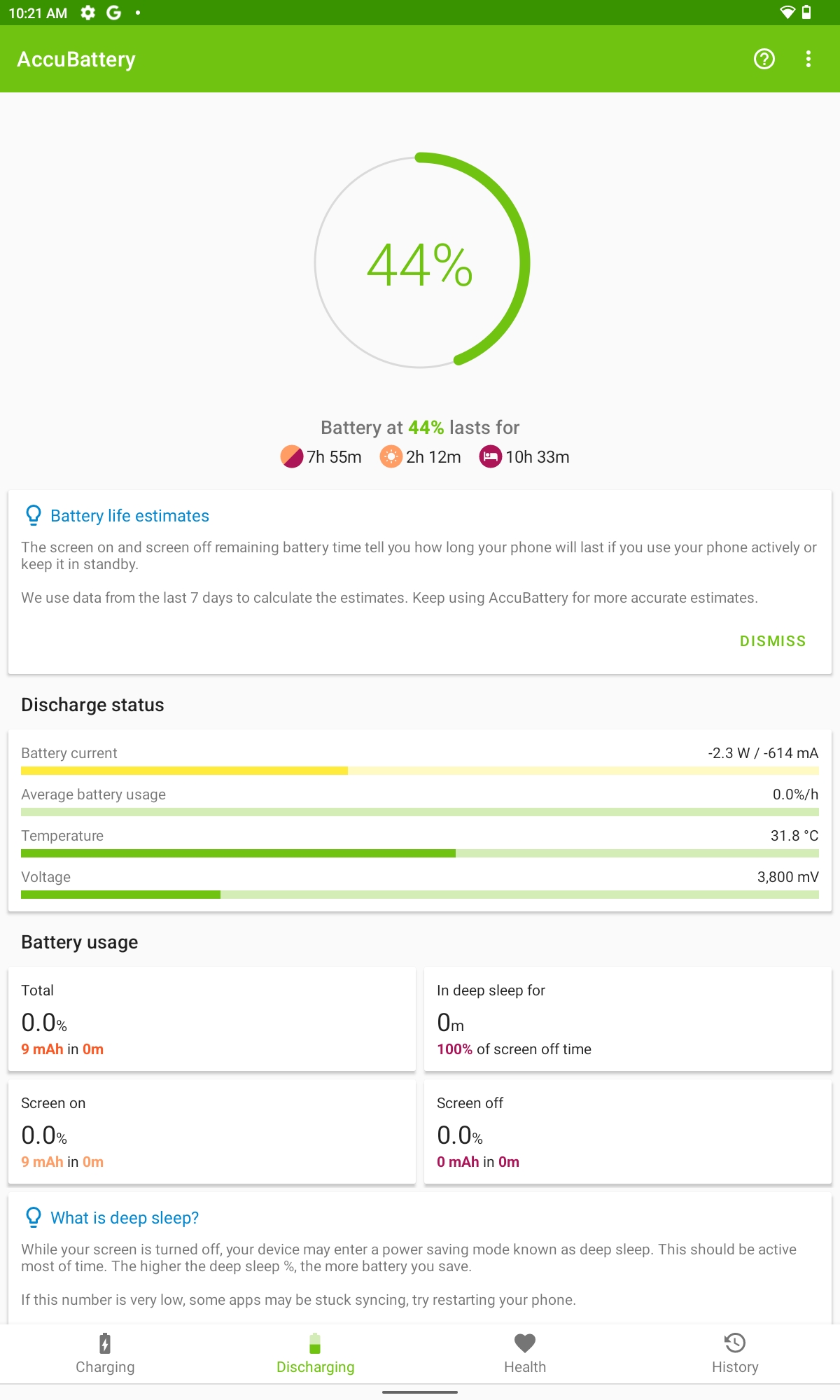The image size is (840, 1400).
Task: Tap the deep sleep lightbulb icon
Action: tap(33, 1217)
